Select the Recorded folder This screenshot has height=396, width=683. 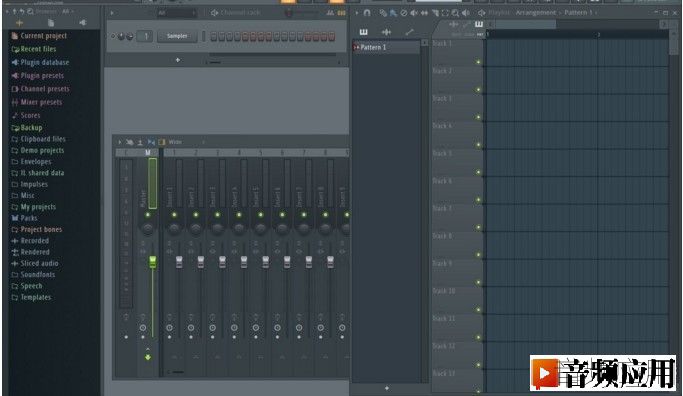tap(30, 240)
